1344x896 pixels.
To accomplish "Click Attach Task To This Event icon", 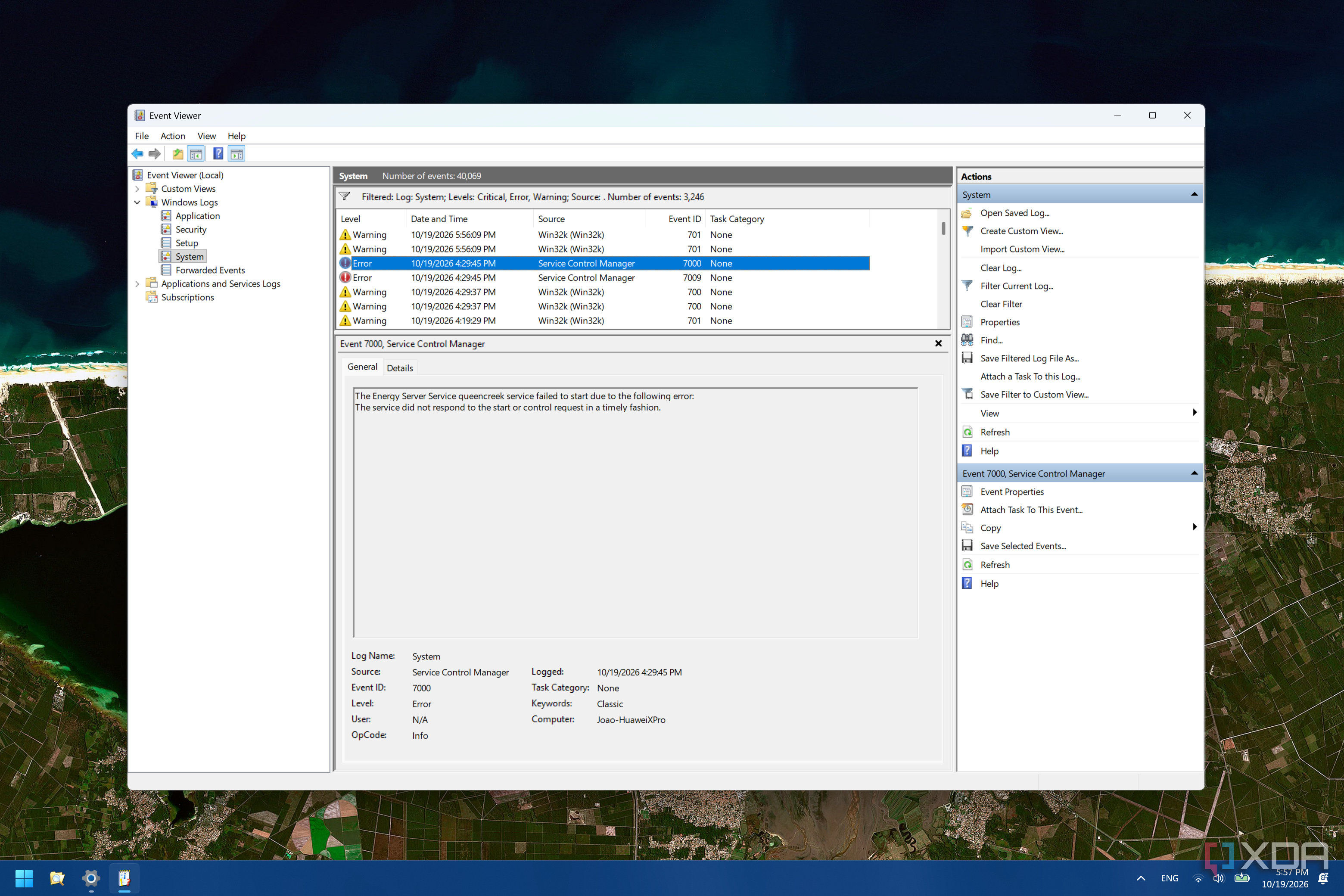I will [x=967, y=510].
